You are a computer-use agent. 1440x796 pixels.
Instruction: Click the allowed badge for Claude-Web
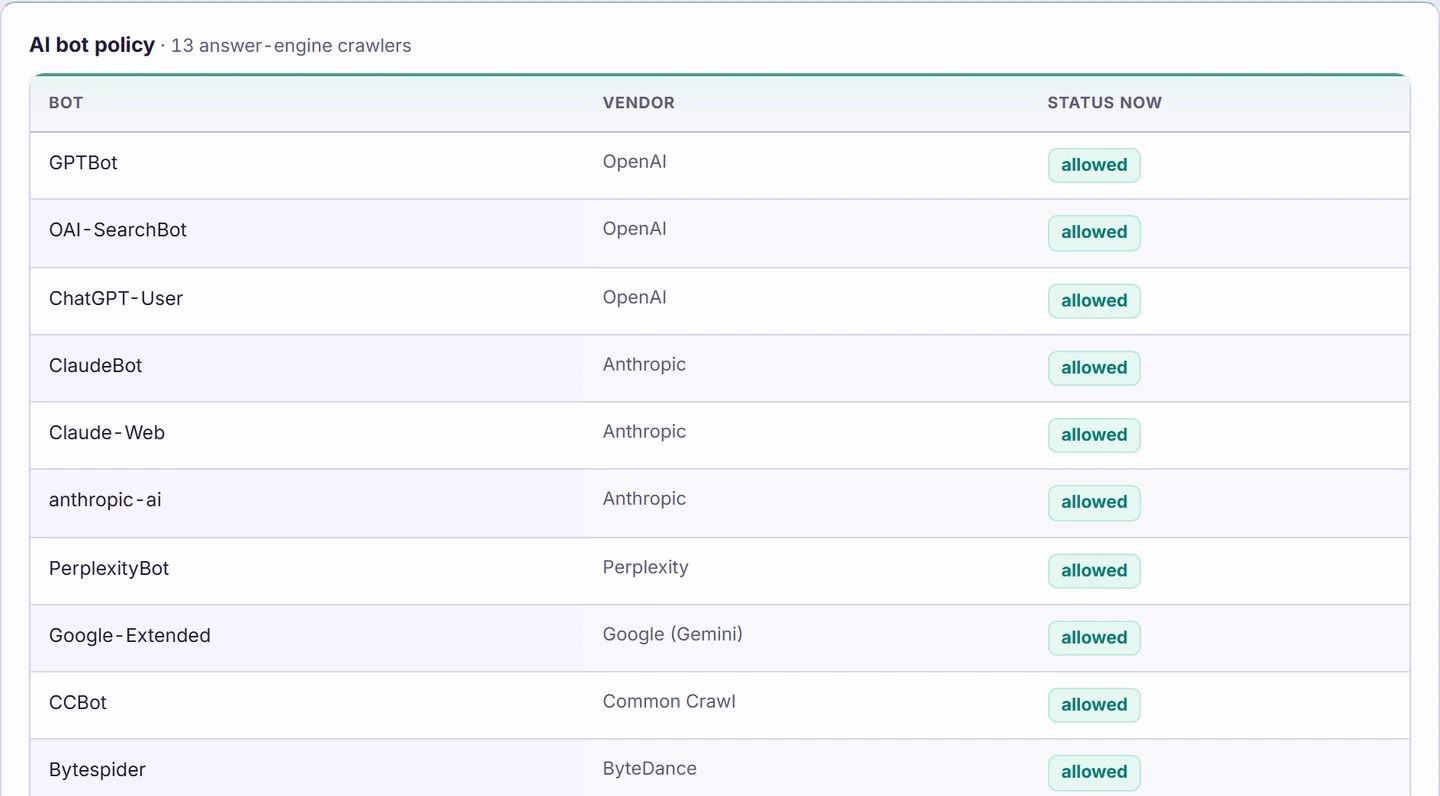(1094, 434)
